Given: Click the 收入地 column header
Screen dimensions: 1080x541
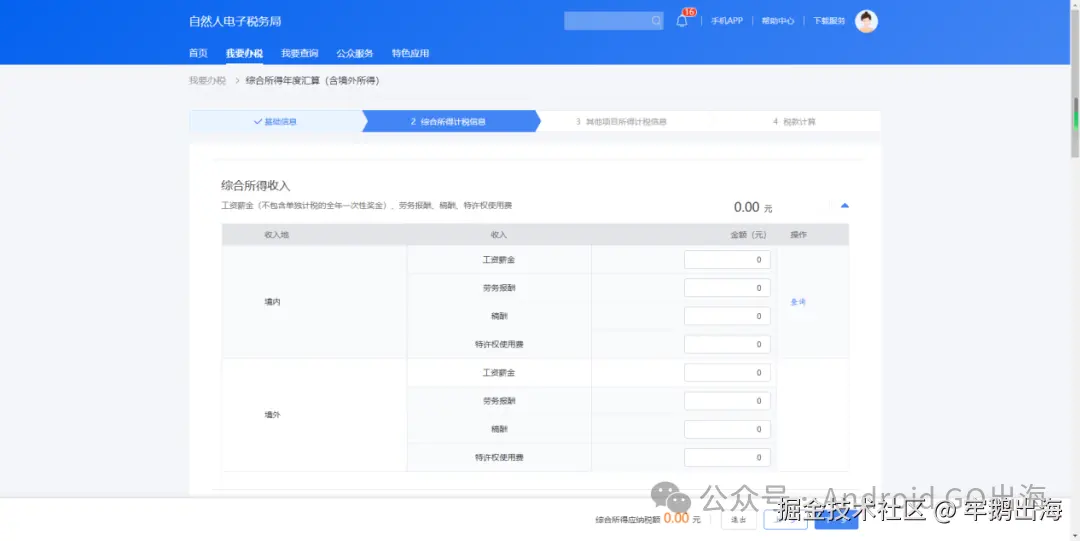Looking at the screenshot, I should coord(276,235).
